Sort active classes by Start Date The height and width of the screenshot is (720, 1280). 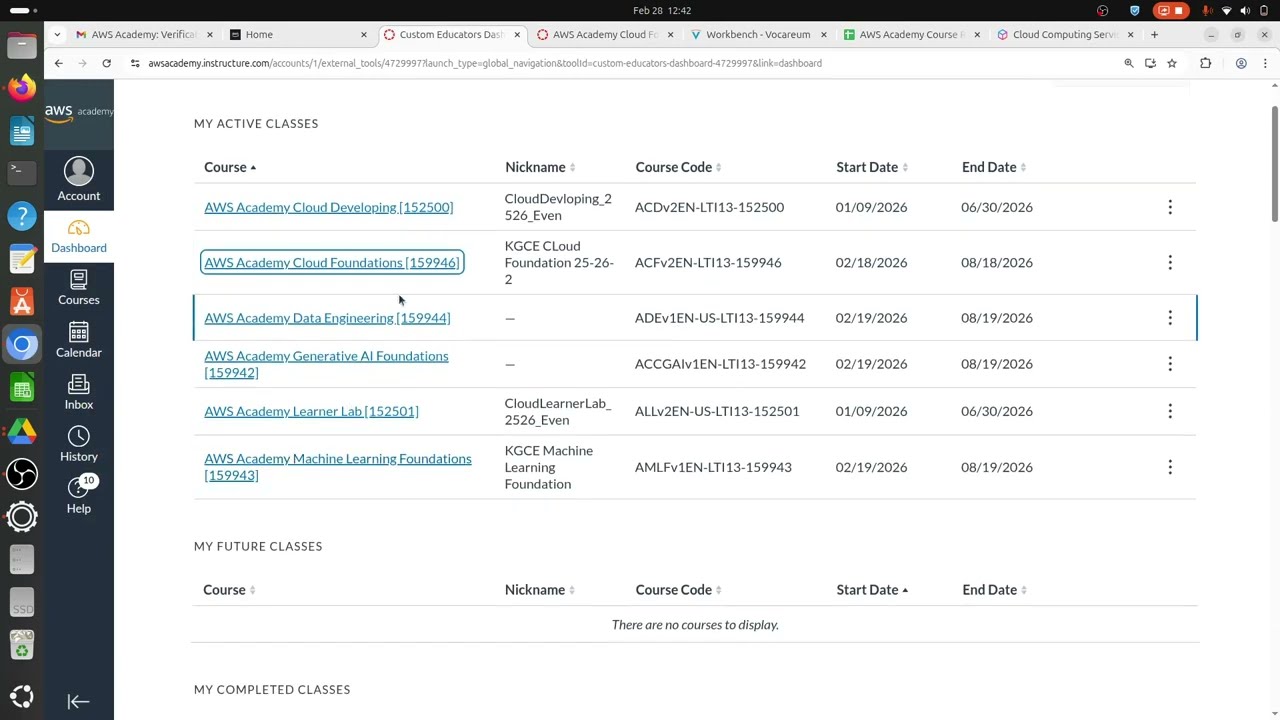coord(872,167)
